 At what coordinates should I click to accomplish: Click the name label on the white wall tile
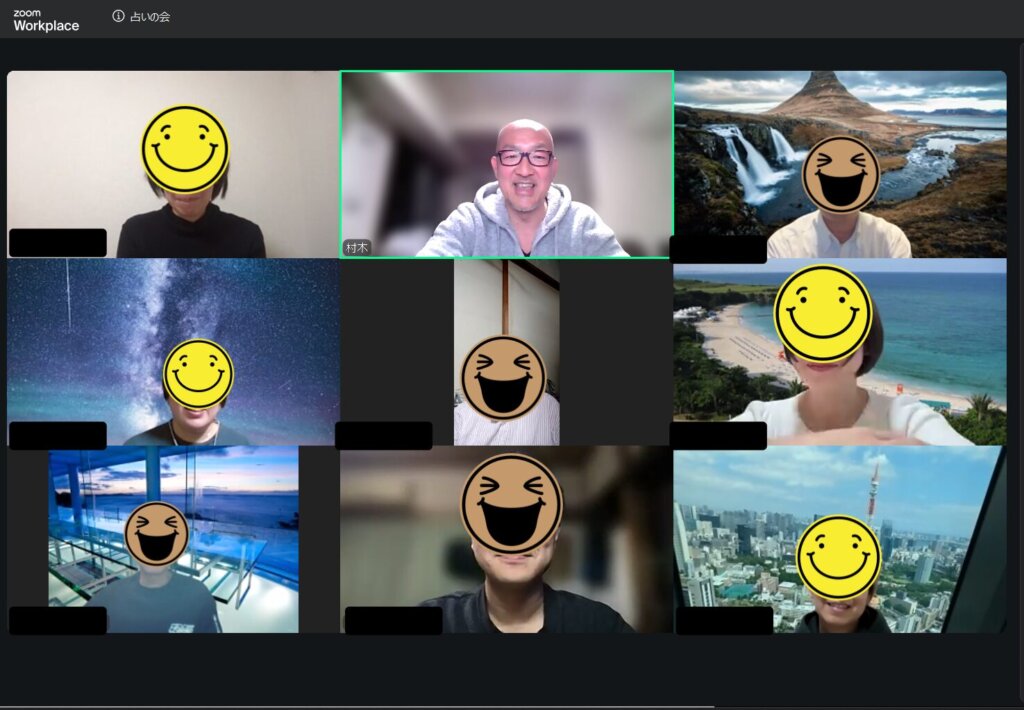pyautogui.click(x=57, y=243)
